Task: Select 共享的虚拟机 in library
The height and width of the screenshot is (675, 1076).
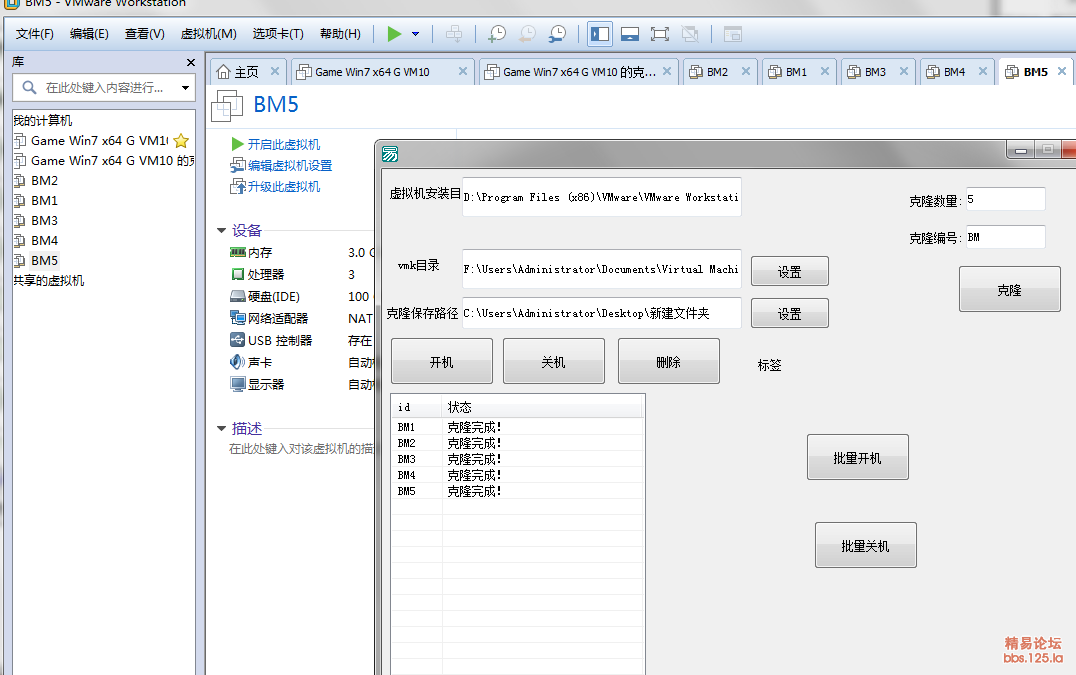Action: (x=49, y=281)
